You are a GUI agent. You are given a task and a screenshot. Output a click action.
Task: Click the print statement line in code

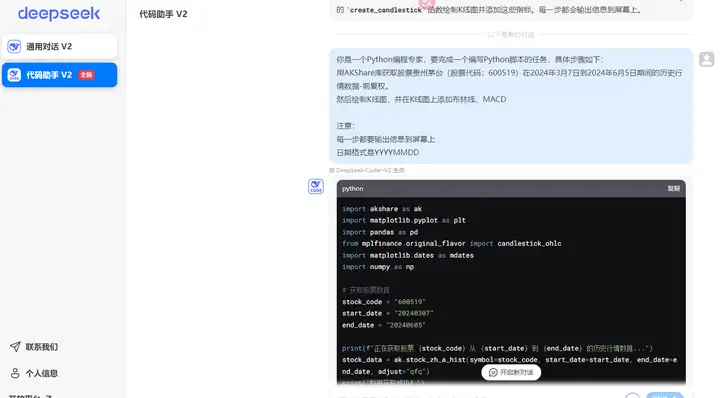pyautogui.click(x=497, y=348)
